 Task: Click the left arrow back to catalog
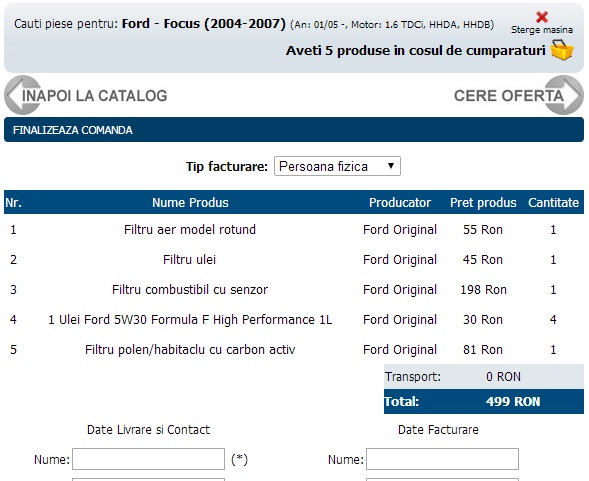(23, 95)
